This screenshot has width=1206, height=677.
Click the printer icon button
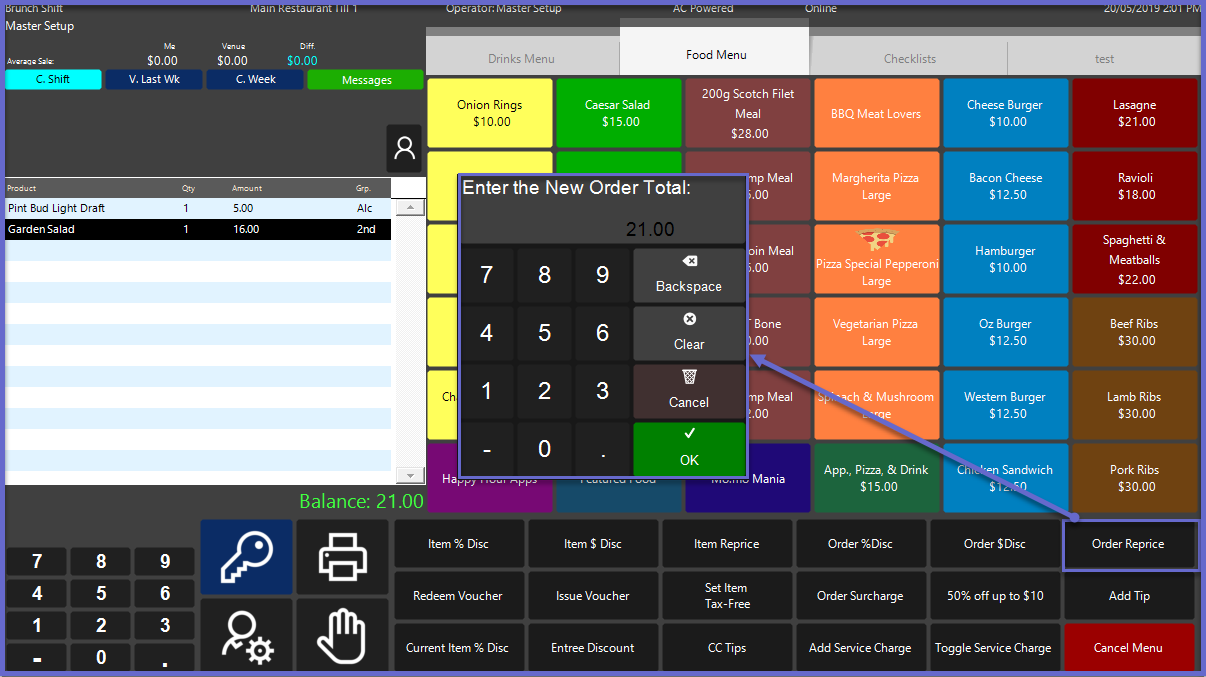(342, 557)
